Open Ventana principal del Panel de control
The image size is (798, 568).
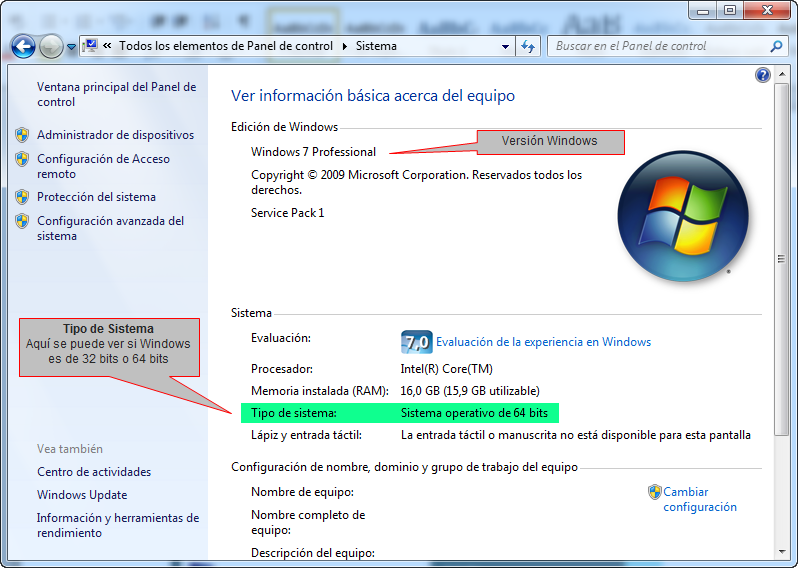point(117,94)
